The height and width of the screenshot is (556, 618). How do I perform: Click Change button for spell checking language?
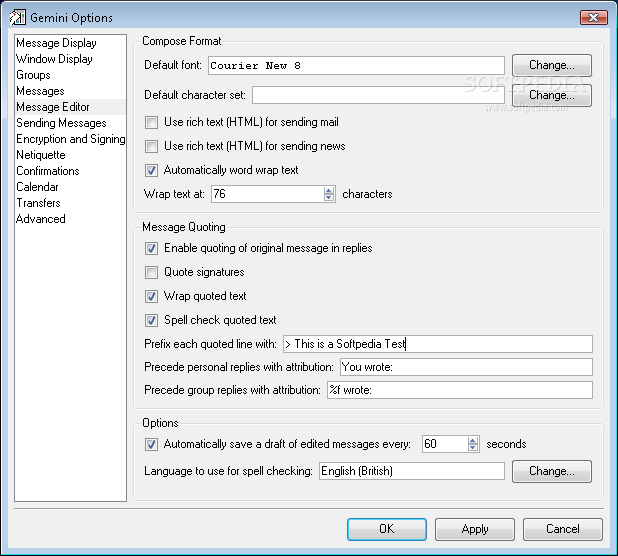[552, 471]
